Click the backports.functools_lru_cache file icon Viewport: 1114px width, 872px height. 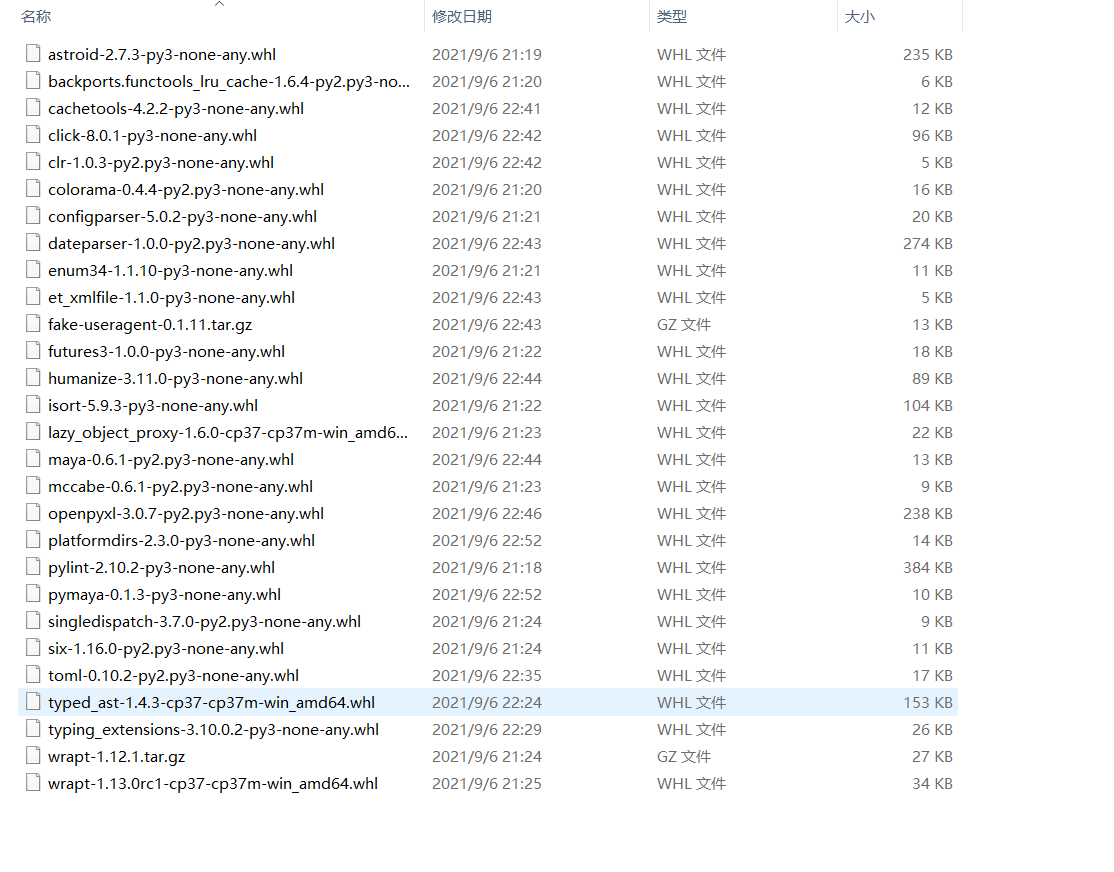(x=33, y=80)
